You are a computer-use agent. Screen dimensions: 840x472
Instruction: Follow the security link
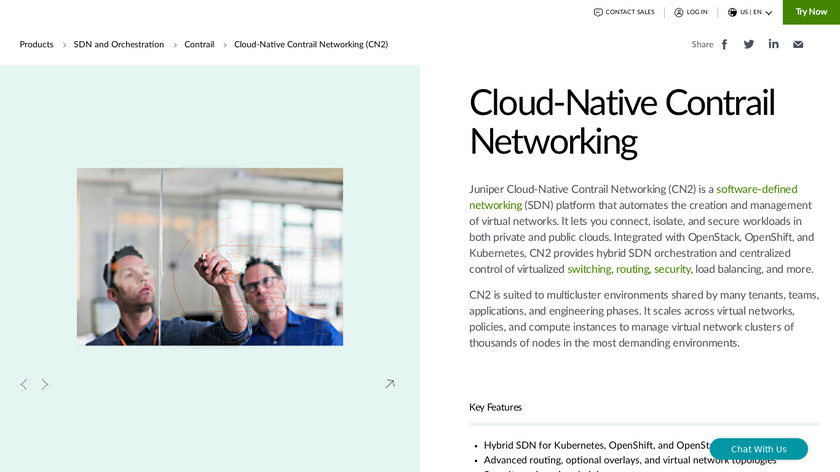[672, 269]
